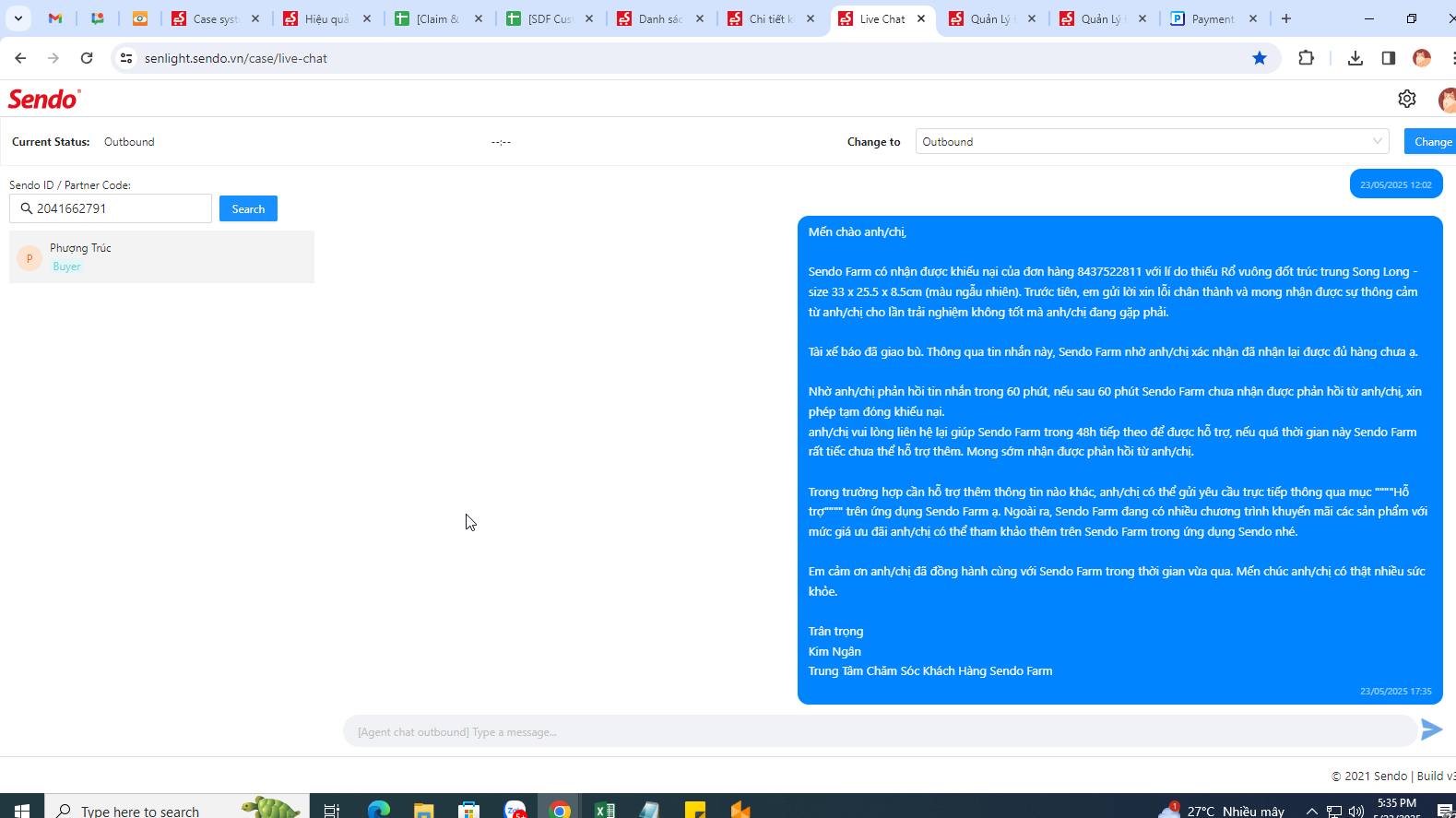
Task: Open the pinned Gmail tab
Action: click(x=55, y=18)
